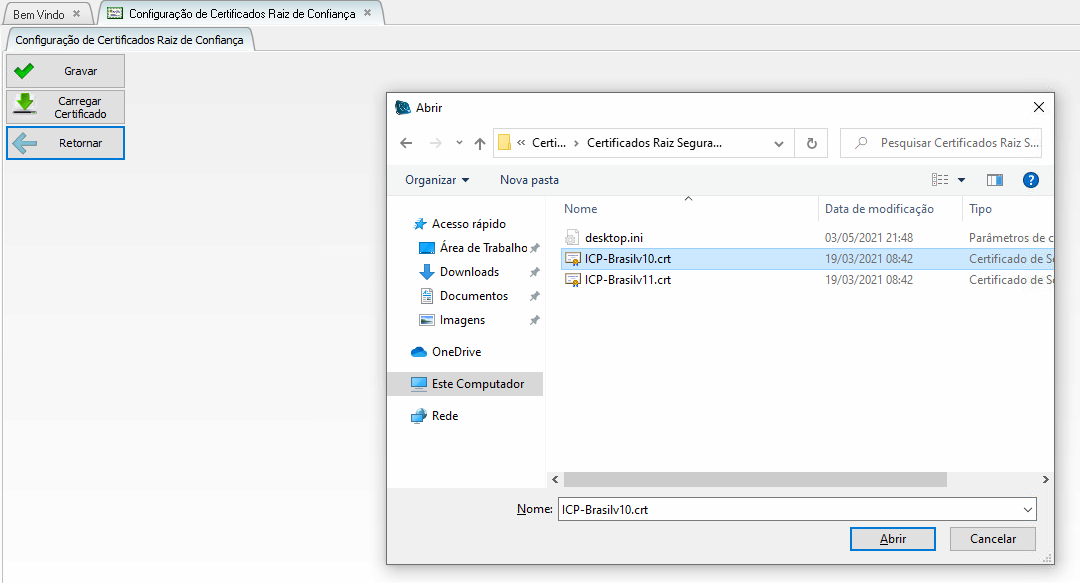Viewport: 1080px width, 583px height.
Task: Switch to the Bem Vindo tab
Action: [38, 14]
